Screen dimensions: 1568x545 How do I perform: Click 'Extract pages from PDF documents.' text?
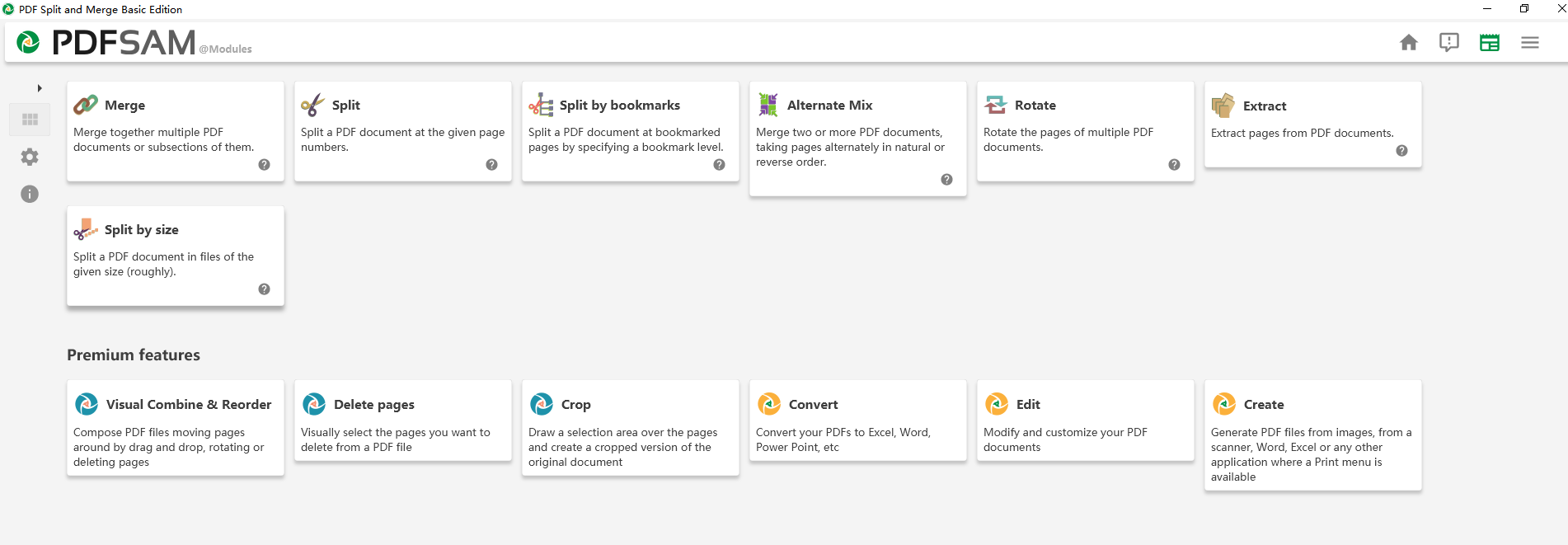tap(1303, 133)
